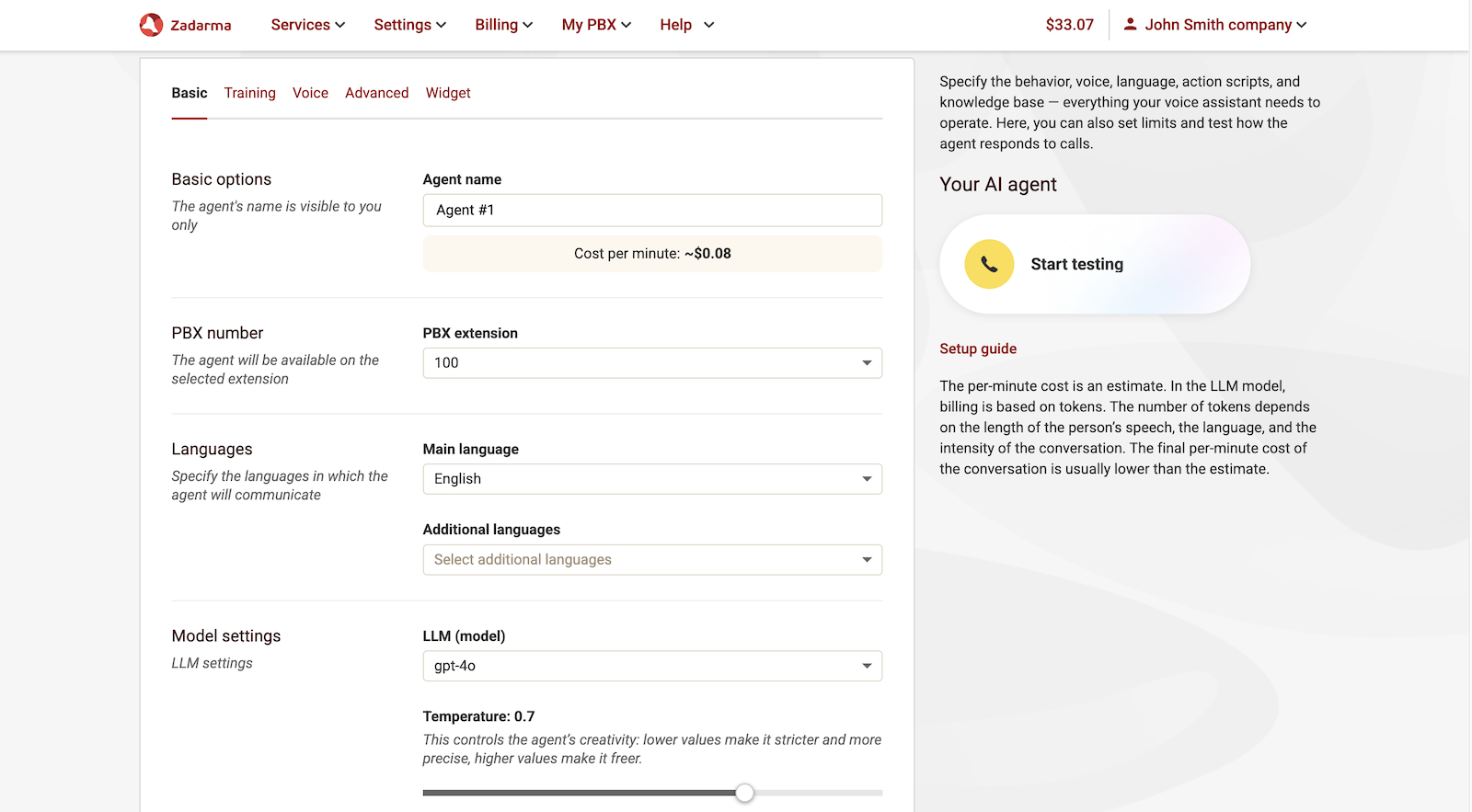Viewport: 1472px width, 812px height.
Task: Open the My PBX menu
Action: pos(597,25)
